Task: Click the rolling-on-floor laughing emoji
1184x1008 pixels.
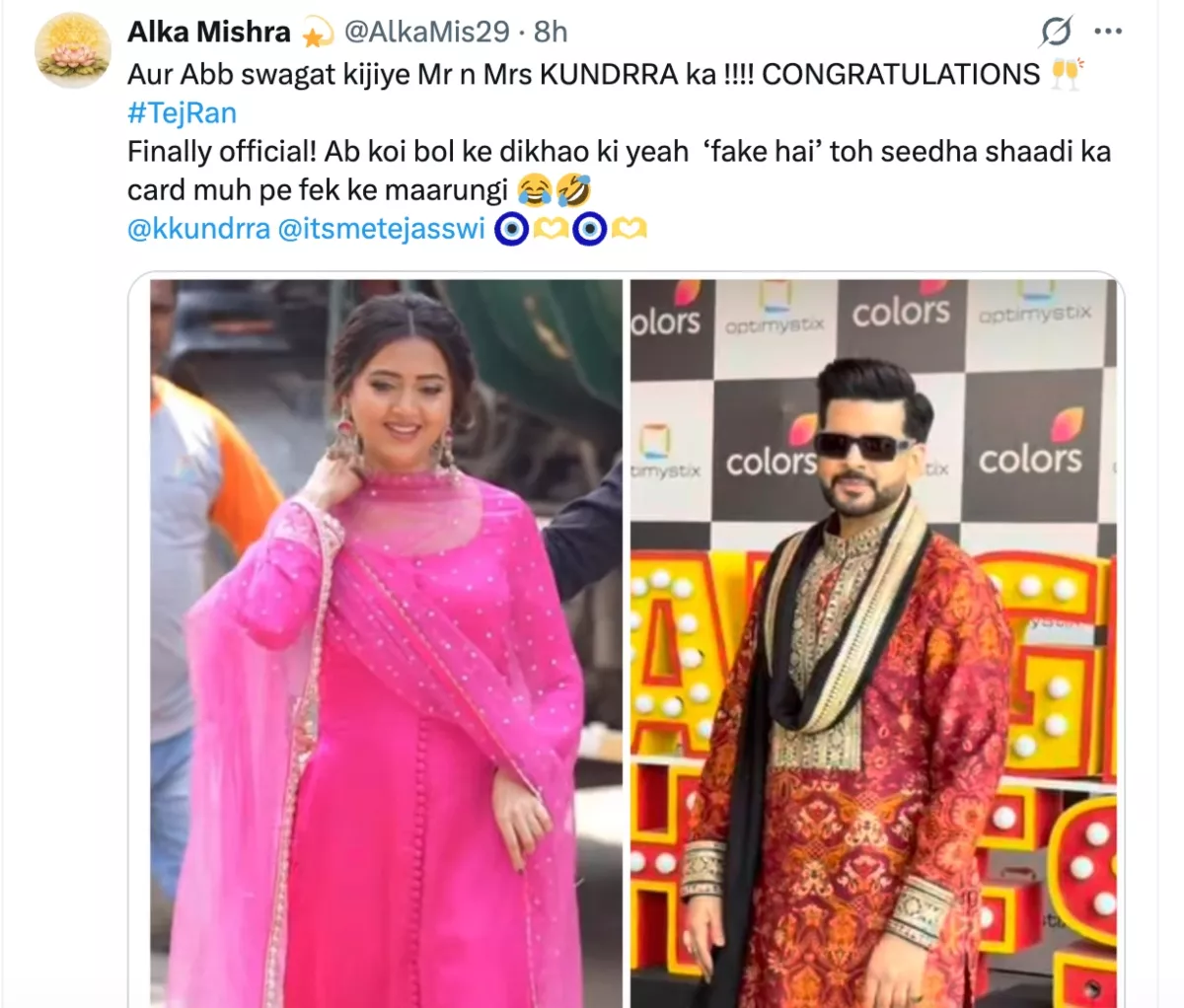Action: coord(572,189)
